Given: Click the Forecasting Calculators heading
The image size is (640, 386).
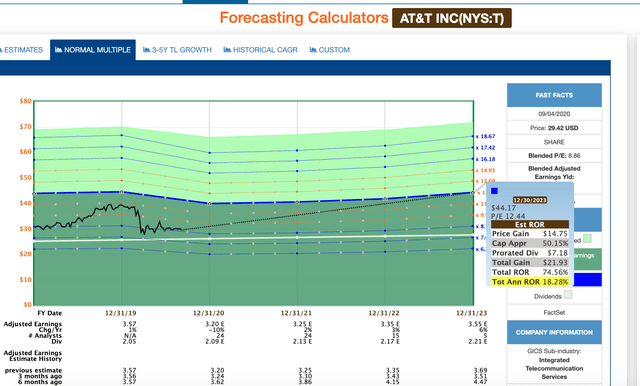Looking at the screenshot, I should 304,18.
